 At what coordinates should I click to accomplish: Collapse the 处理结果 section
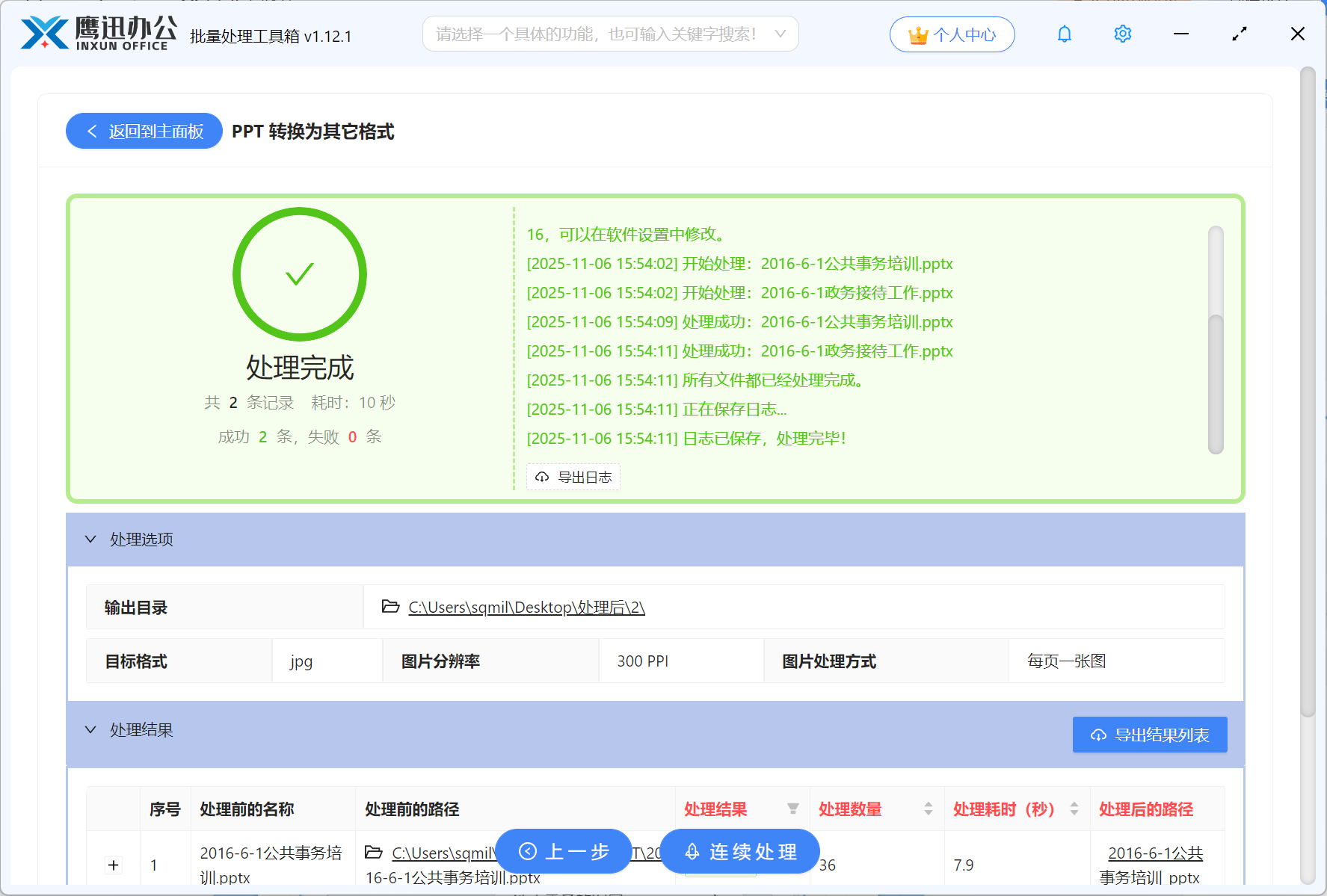pyautogui.click(x=90, y=729)
